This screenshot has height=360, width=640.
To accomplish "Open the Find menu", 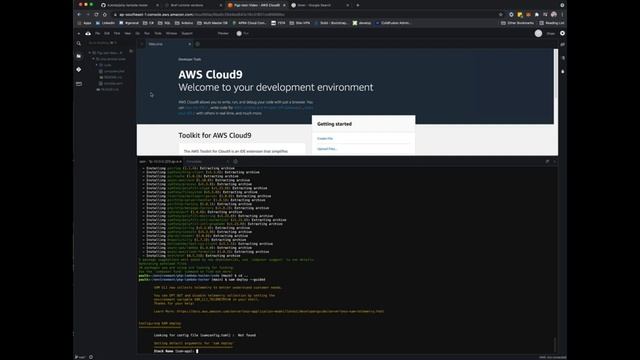I will click(117, 33).
